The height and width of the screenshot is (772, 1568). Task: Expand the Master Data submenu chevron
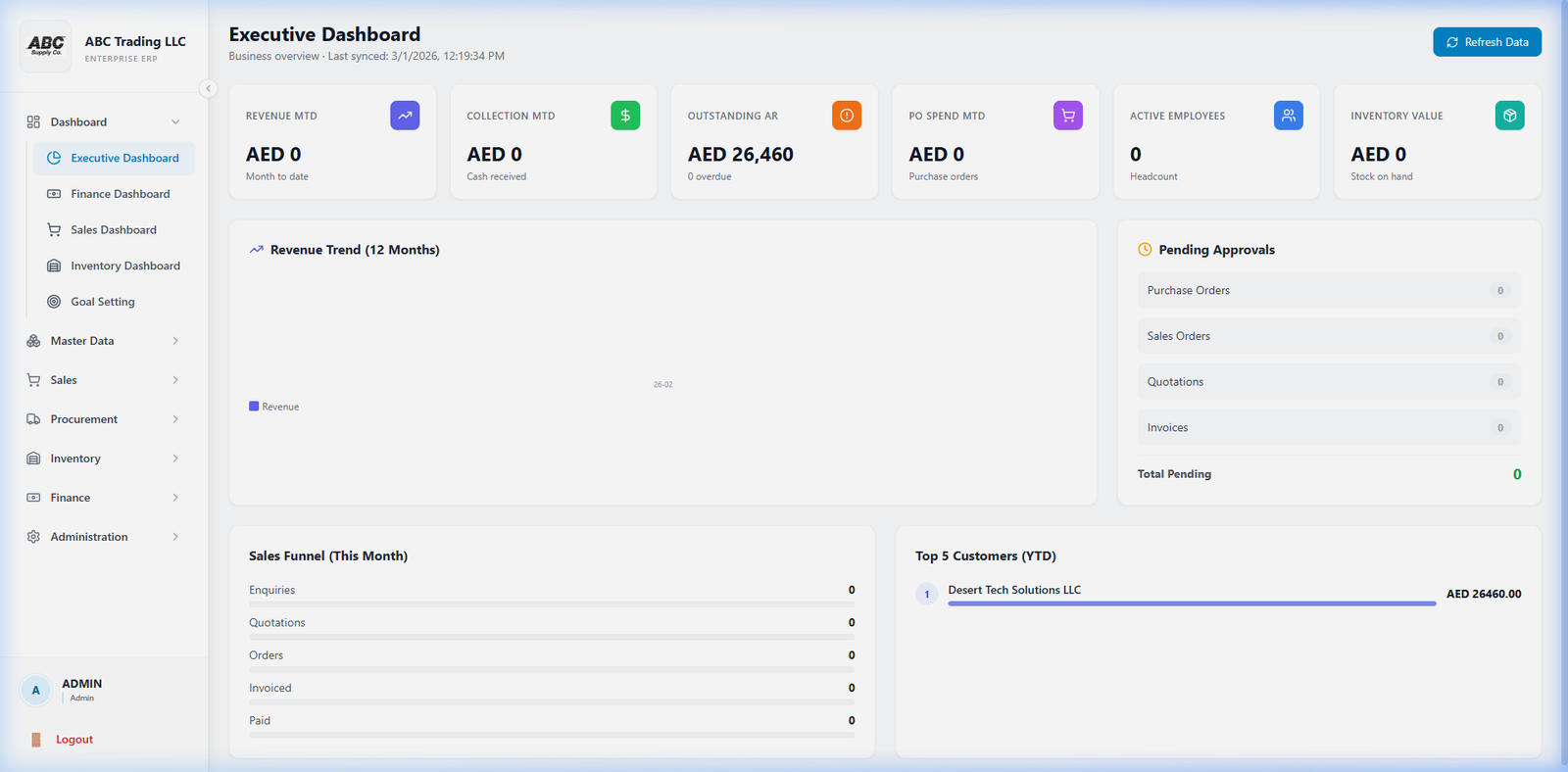175,341
